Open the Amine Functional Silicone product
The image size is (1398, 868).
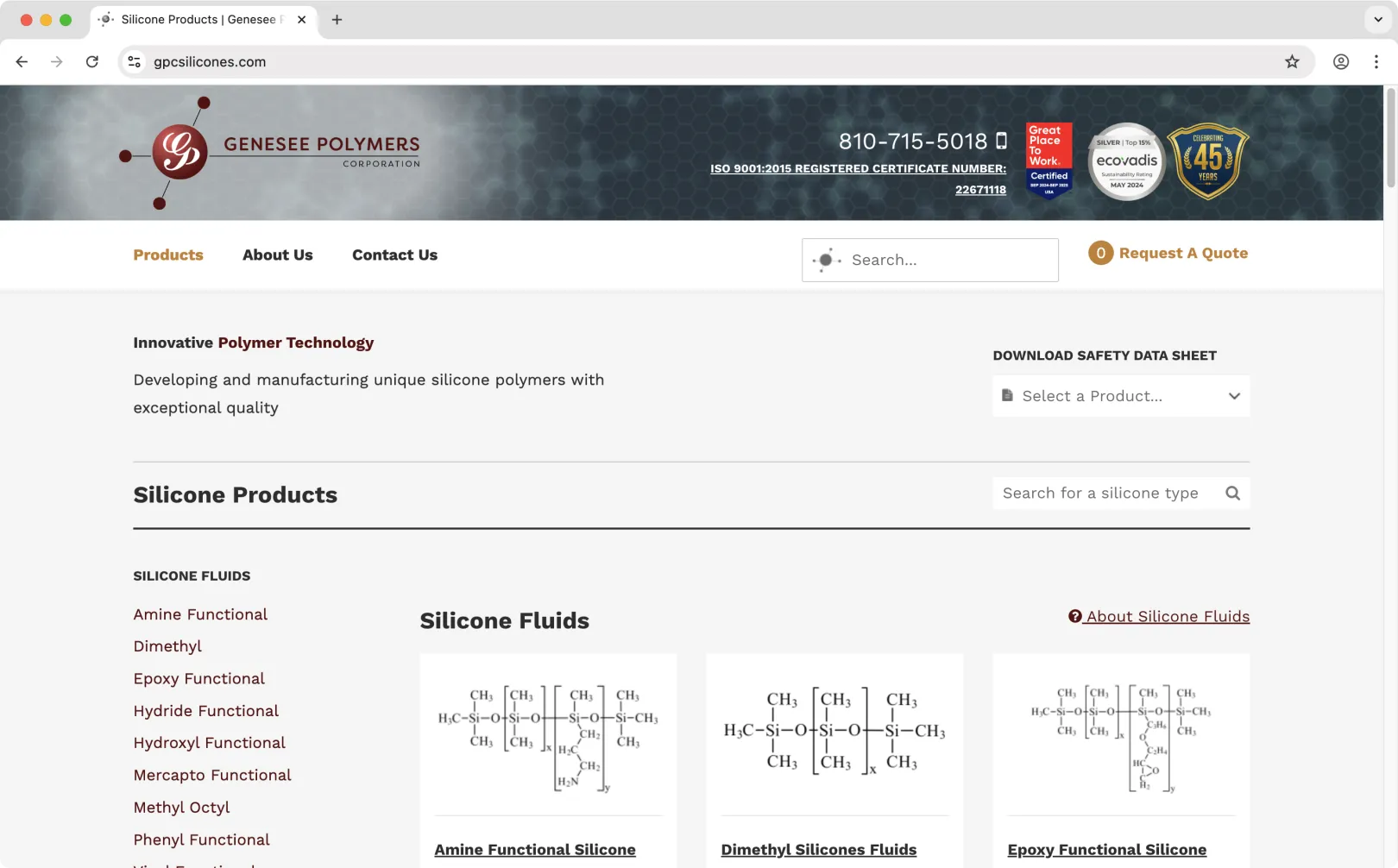pos(535,849)
